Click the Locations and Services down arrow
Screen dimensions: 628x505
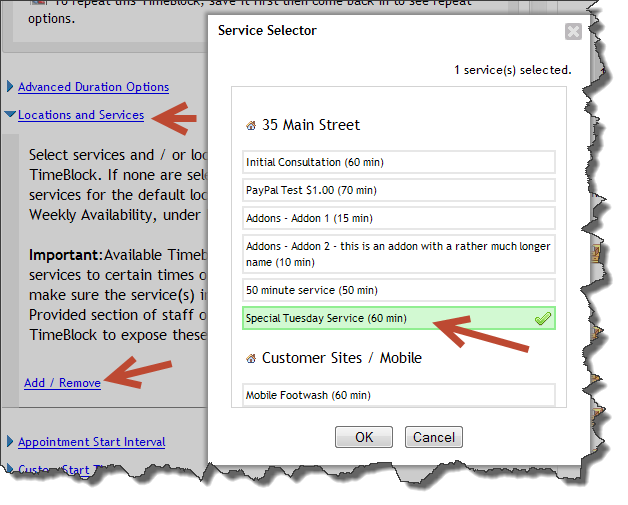pyautogui.click(x=10, y=115)
